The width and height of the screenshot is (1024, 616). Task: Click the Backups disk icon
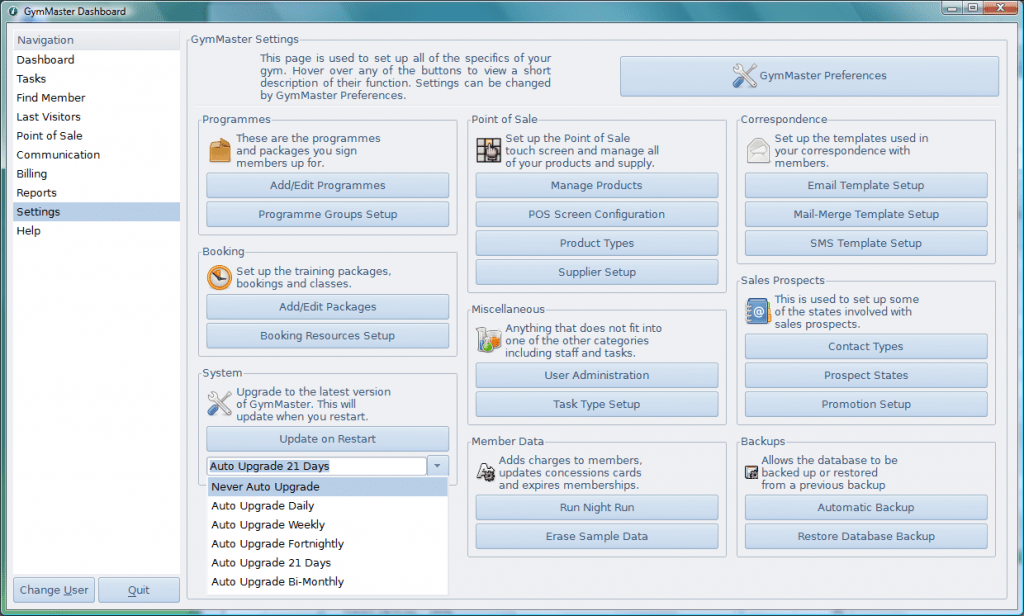coord(751,472)
